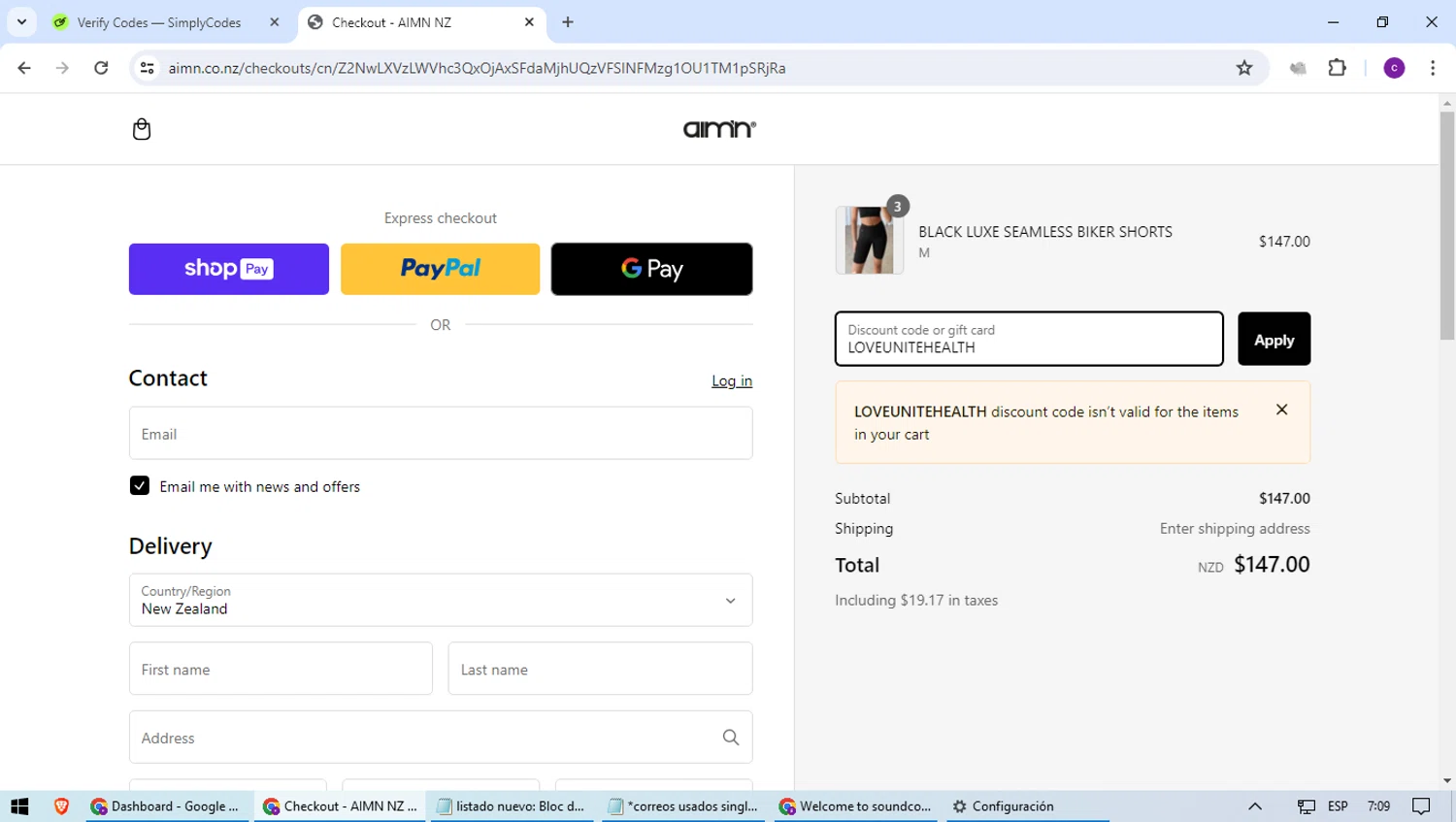Click the Enter shipping address text

(1235, 529)
